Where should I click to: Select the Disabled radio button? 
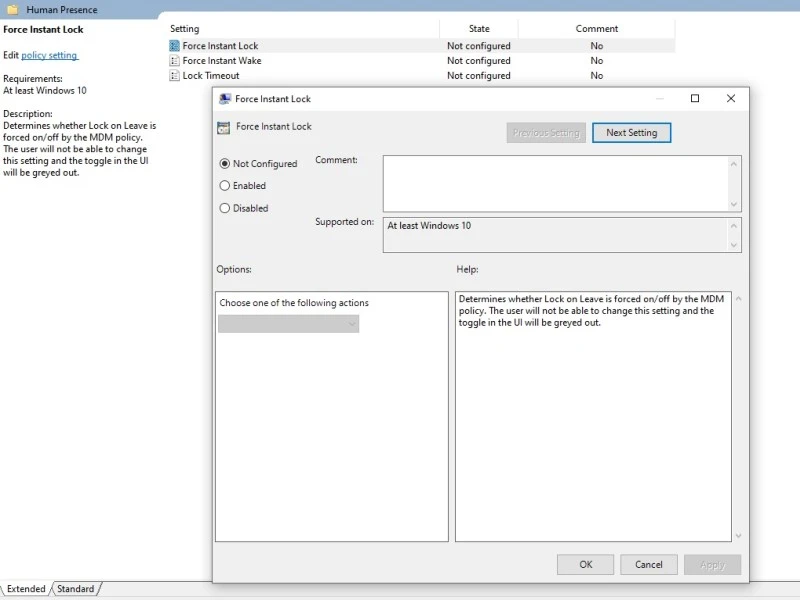coord(225,208)
